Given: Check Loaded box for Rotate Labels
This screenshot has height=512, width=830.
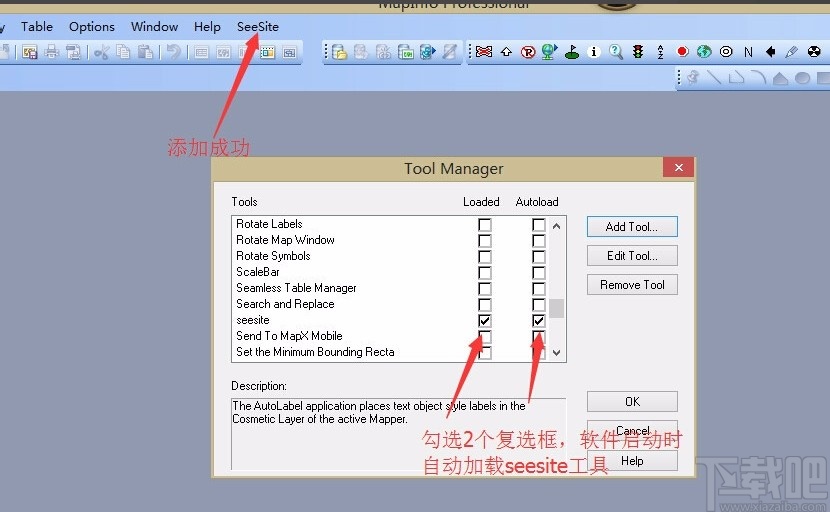Looking at the screenshot, I should [484, 224].
